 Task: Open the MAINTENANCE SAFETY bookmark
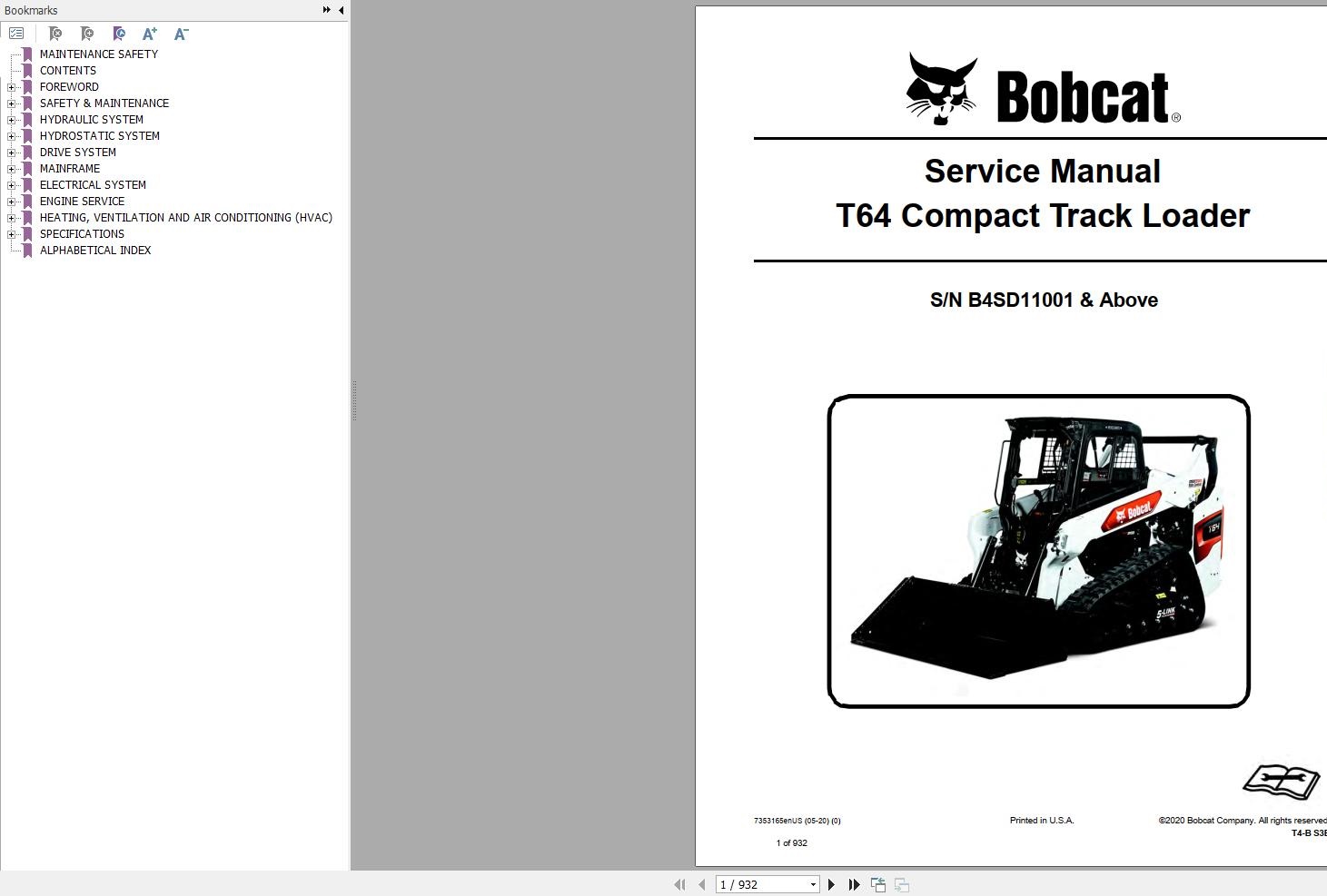coord(98,54)
